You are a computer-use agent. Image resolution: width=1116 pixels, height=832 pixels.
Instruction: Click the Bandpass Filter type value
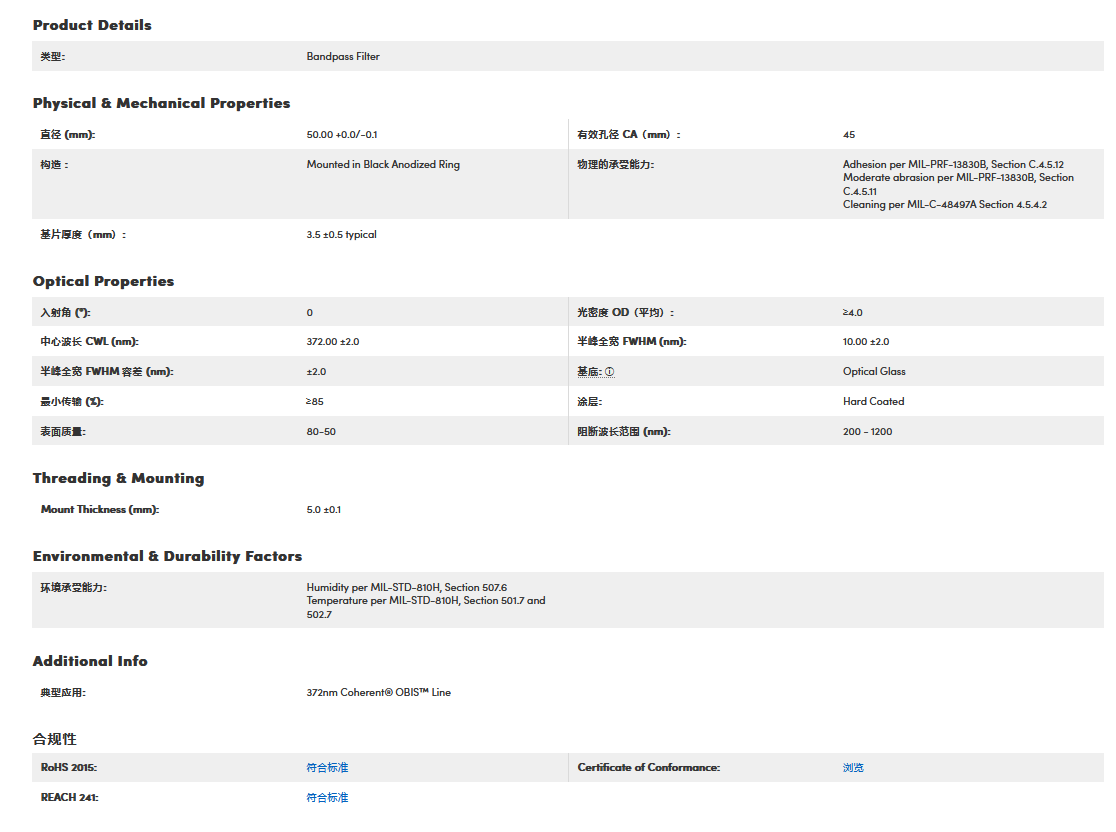[343, 57]
